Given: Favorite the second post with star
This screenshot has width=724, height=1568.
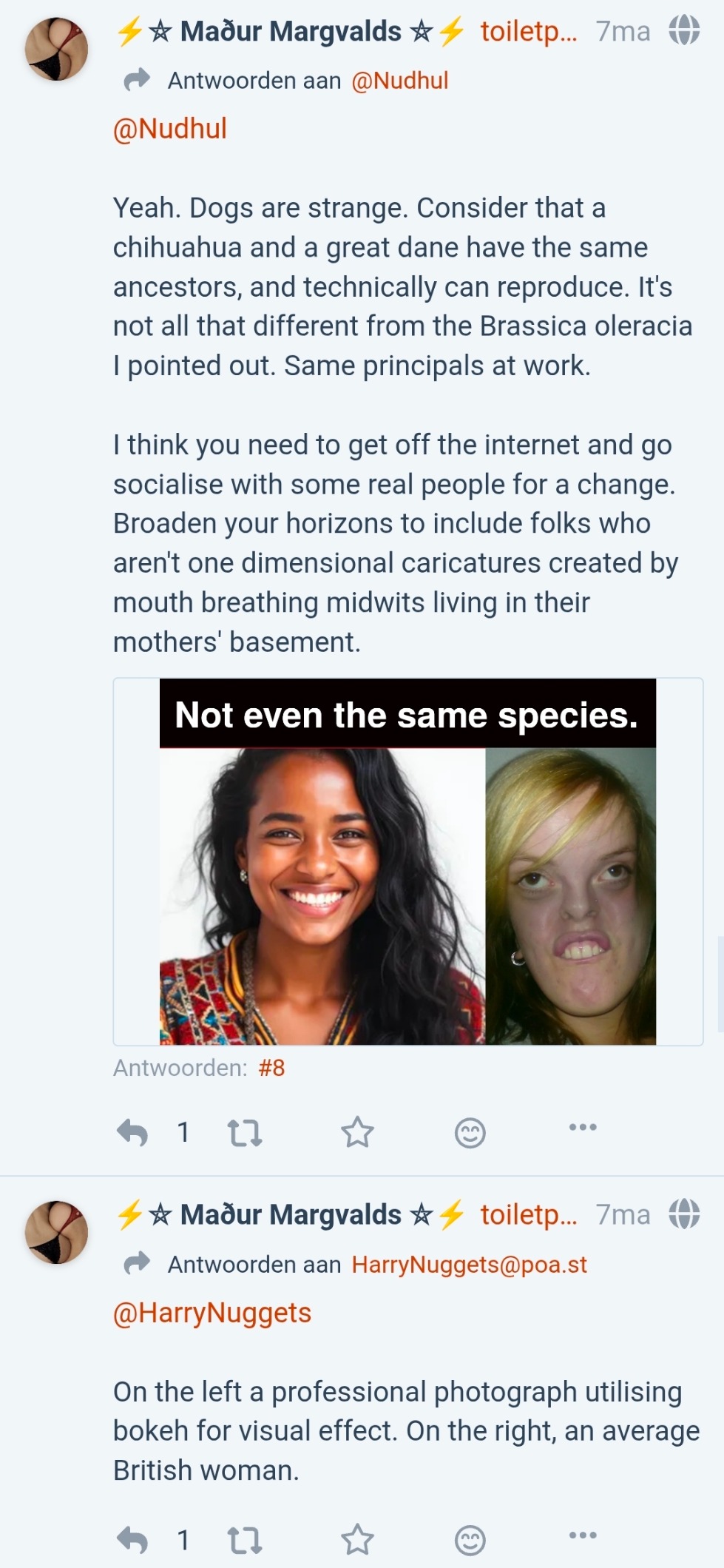Looking at the screenshot, I should (x=357, y=1540).
